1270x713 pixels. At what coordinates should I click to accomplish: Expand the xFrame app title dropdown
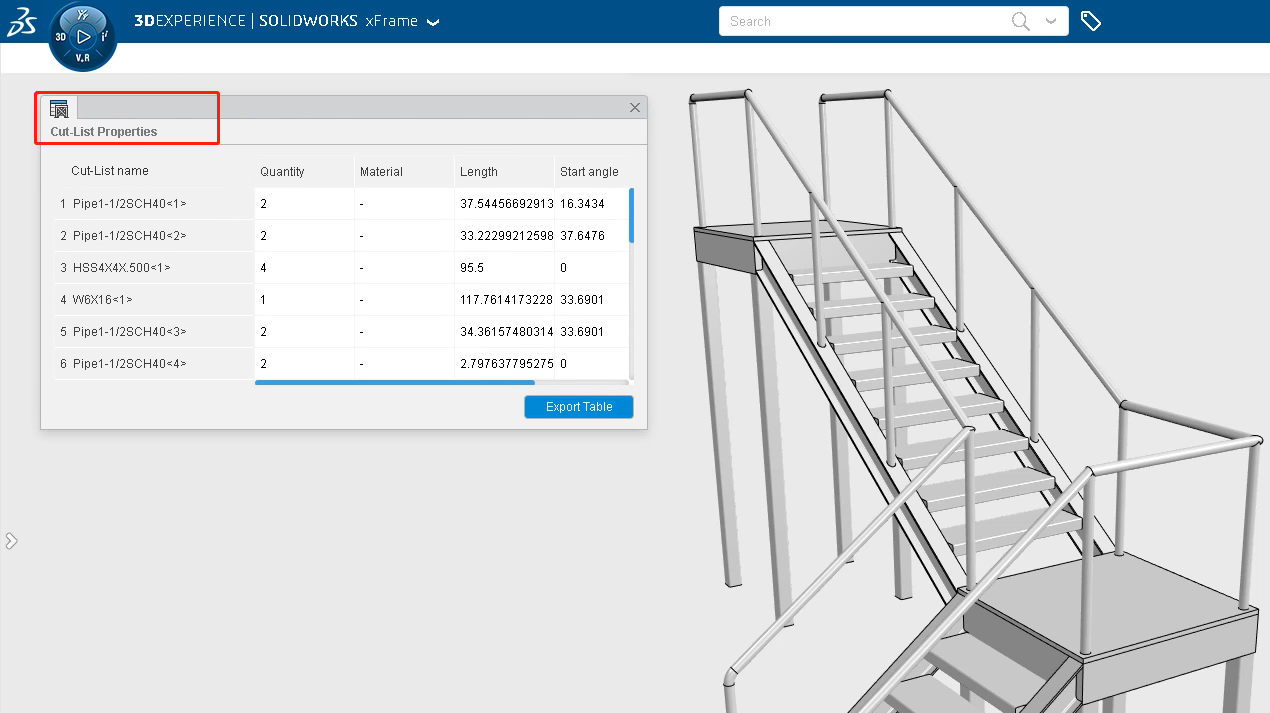pyautogui.click(x=433, y=23)
